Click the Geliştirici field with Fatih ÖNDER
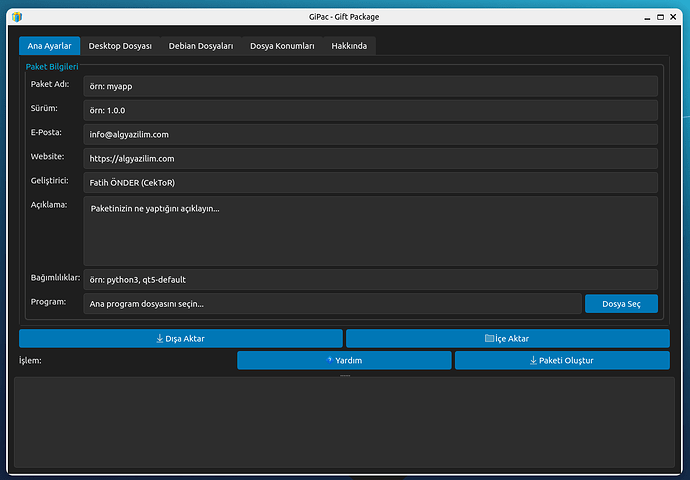The image size is (690, 480). 371,183
